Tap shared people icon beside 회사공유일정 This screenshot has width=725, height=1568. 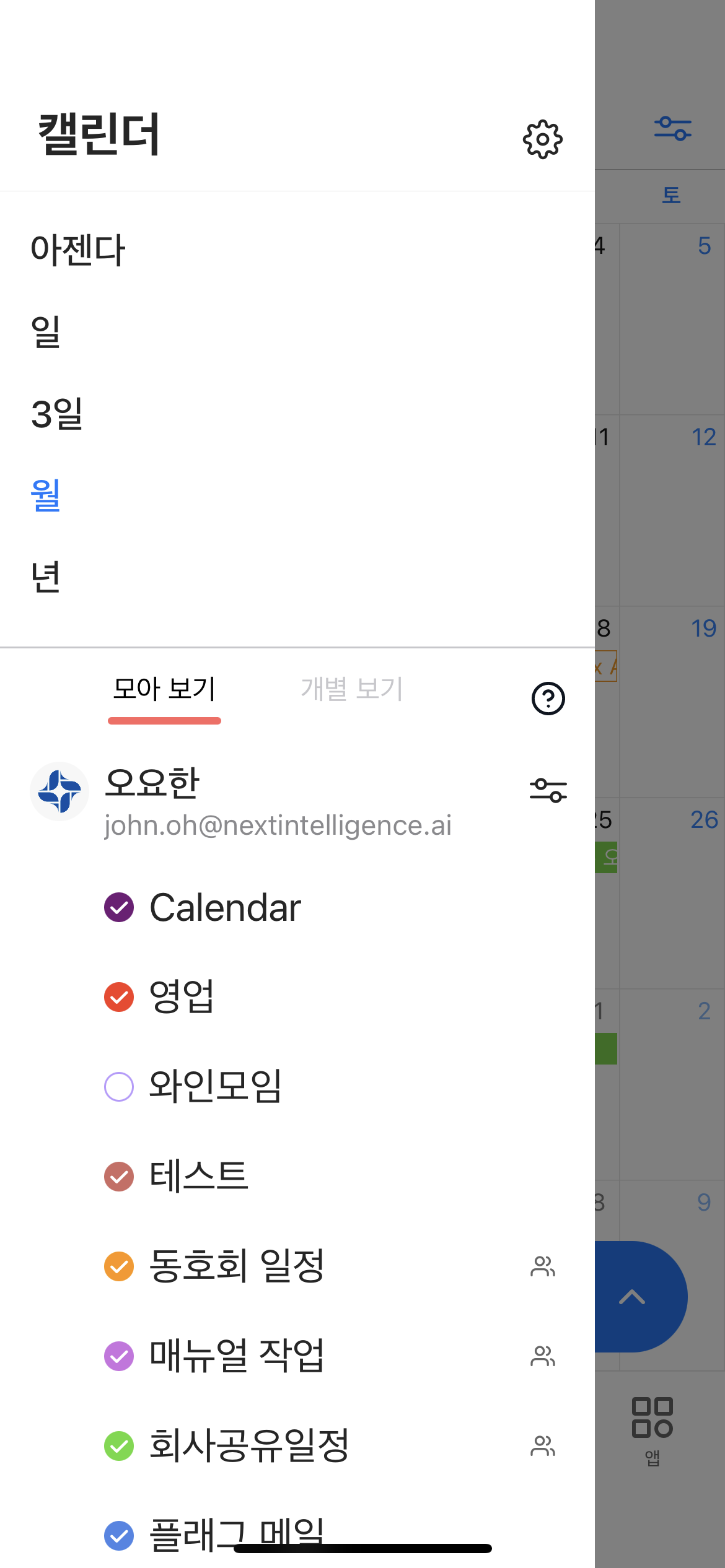tap(543, 1446)
